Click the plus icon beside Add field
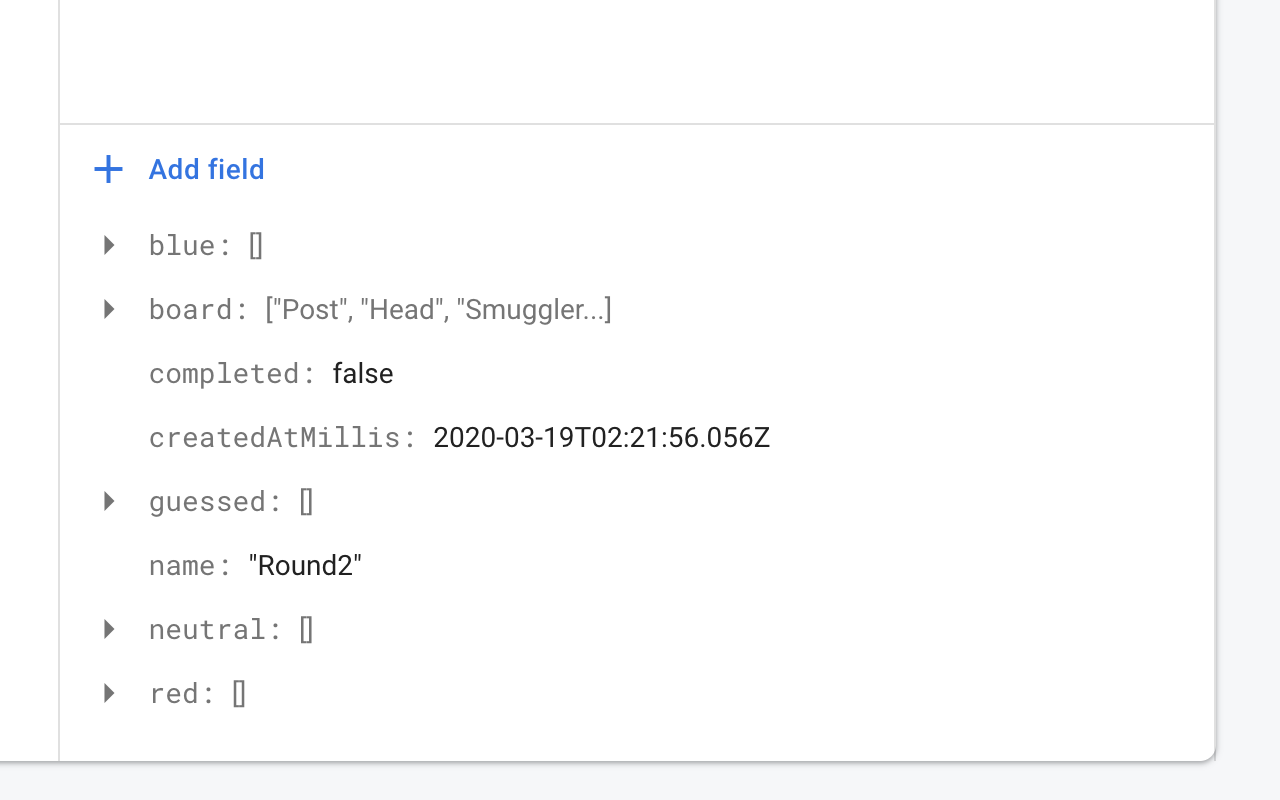 (x=108, y=170)
